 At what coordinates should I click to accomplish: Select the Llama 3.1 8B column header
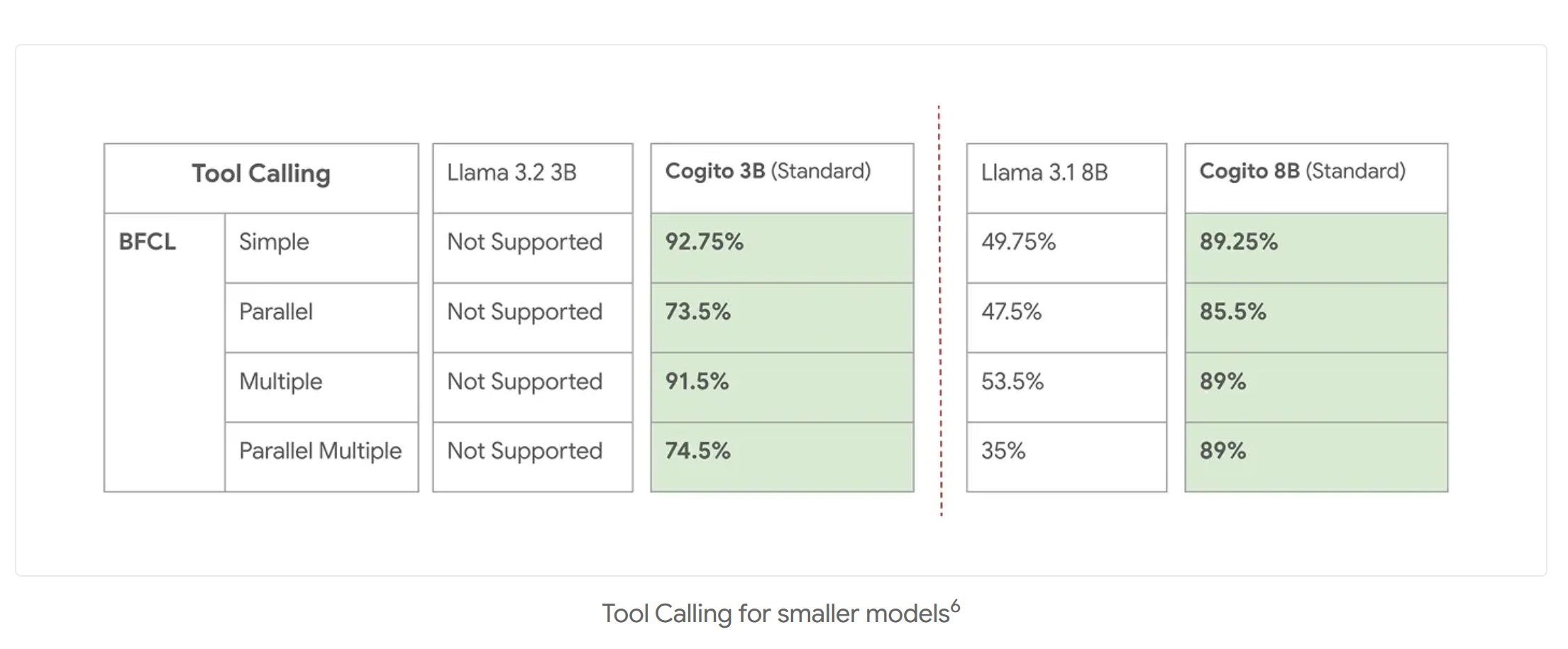(x=1066, y=178)
